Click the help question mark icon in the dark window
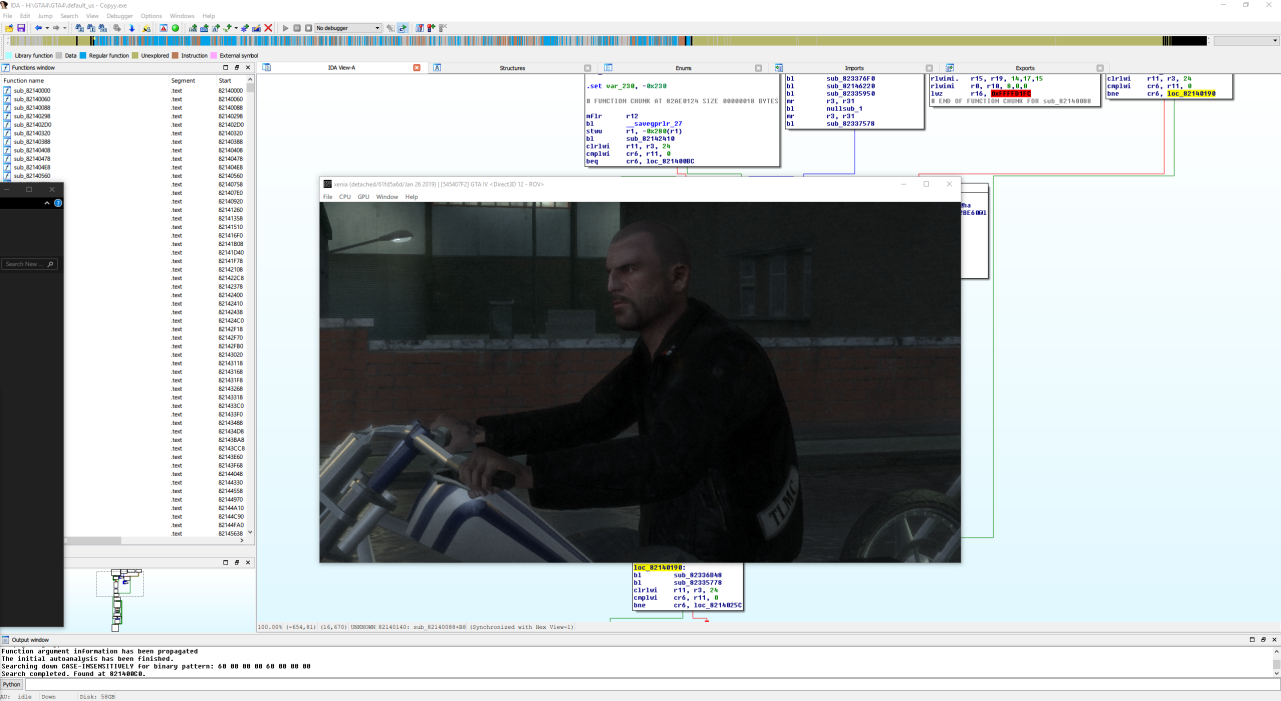This screenshot has width=1281, height=701. 58,203
